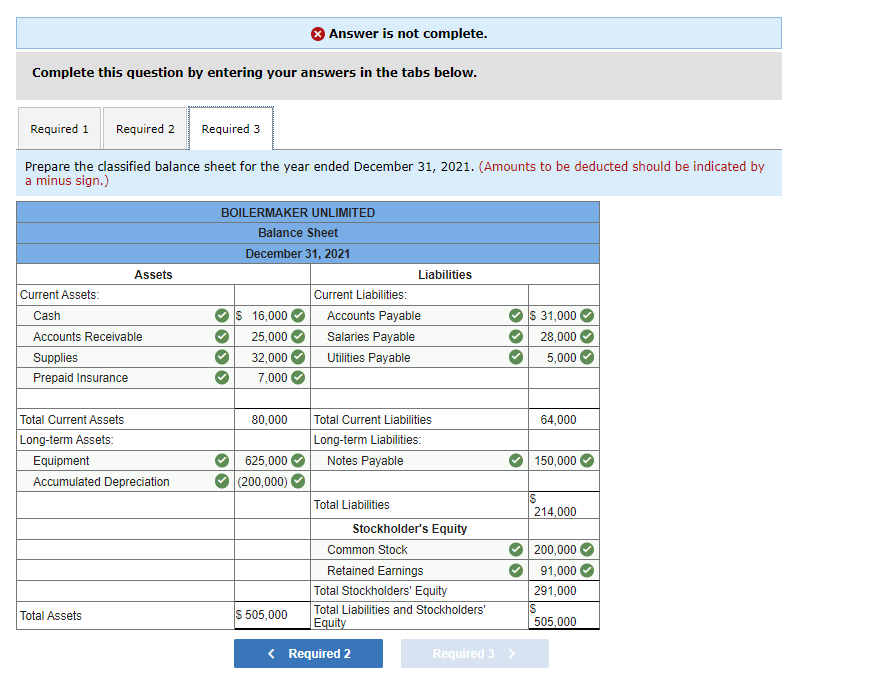Edit the Retained Earnings amount 91,000
Viewport: 892px width, 694px height.
click(564, 571)
